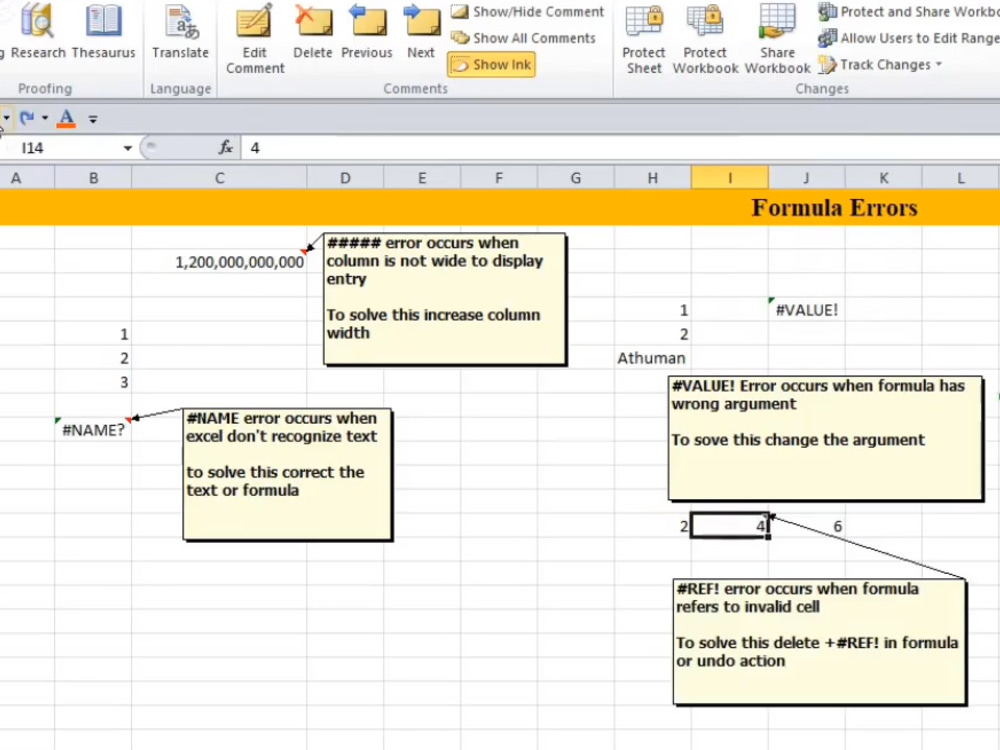Viewport: 1000px width, 750px height.
Task: Click the #REF! error comment box
Action: tap(820, 642)
